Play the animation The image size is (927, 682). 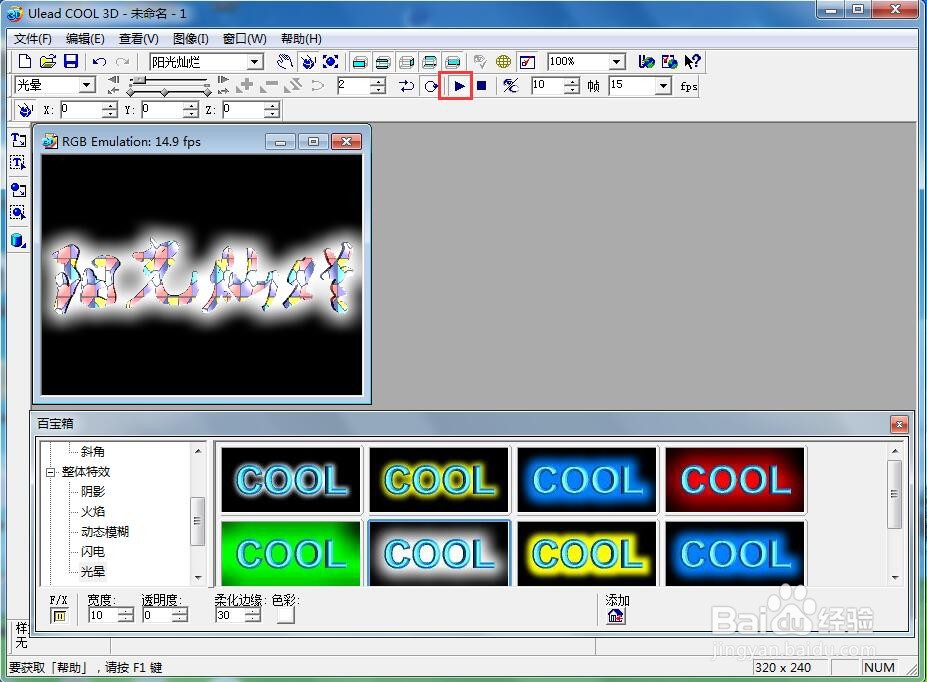point(459,86)
